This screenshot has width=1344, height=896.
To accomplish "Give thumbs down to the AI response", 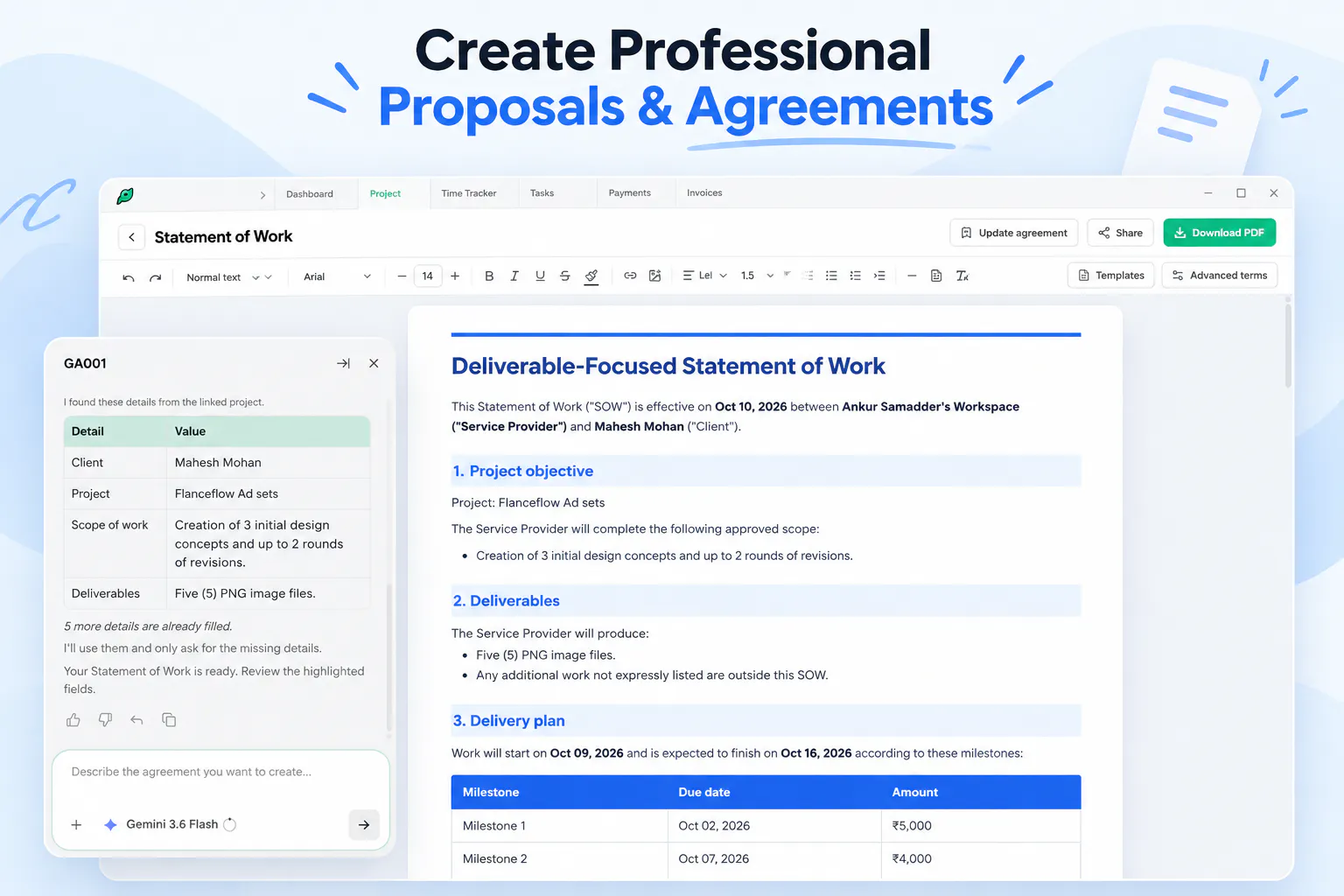I will click(x=105, y=720).
